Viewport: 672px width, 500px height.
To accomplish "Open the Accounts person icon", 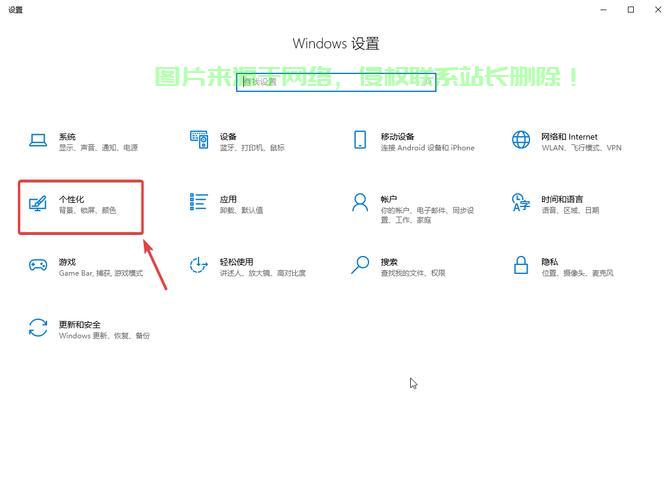I will click(x=360, y=202).
